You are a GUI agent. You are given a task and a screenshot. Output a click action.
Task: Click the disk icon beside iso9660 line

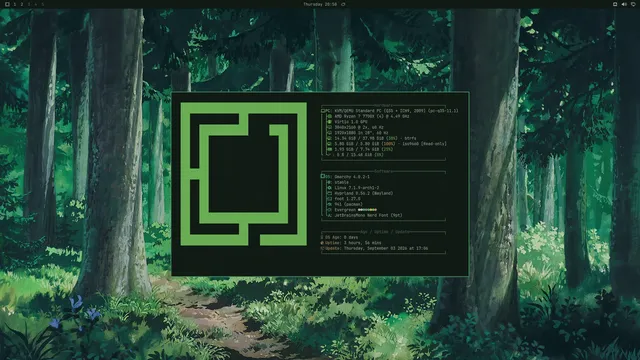click(329, 144)
